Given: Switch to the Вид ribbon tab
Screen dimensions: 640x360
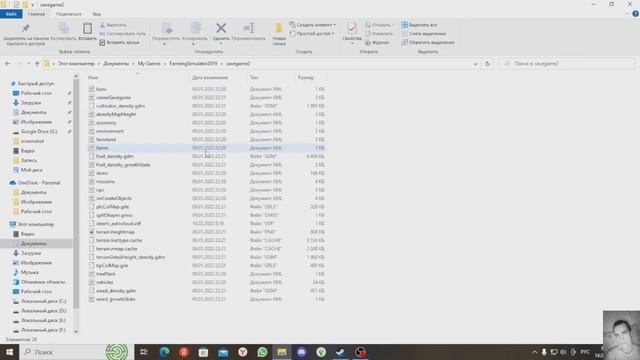Looking at the screenshot, I should point(96,14).
